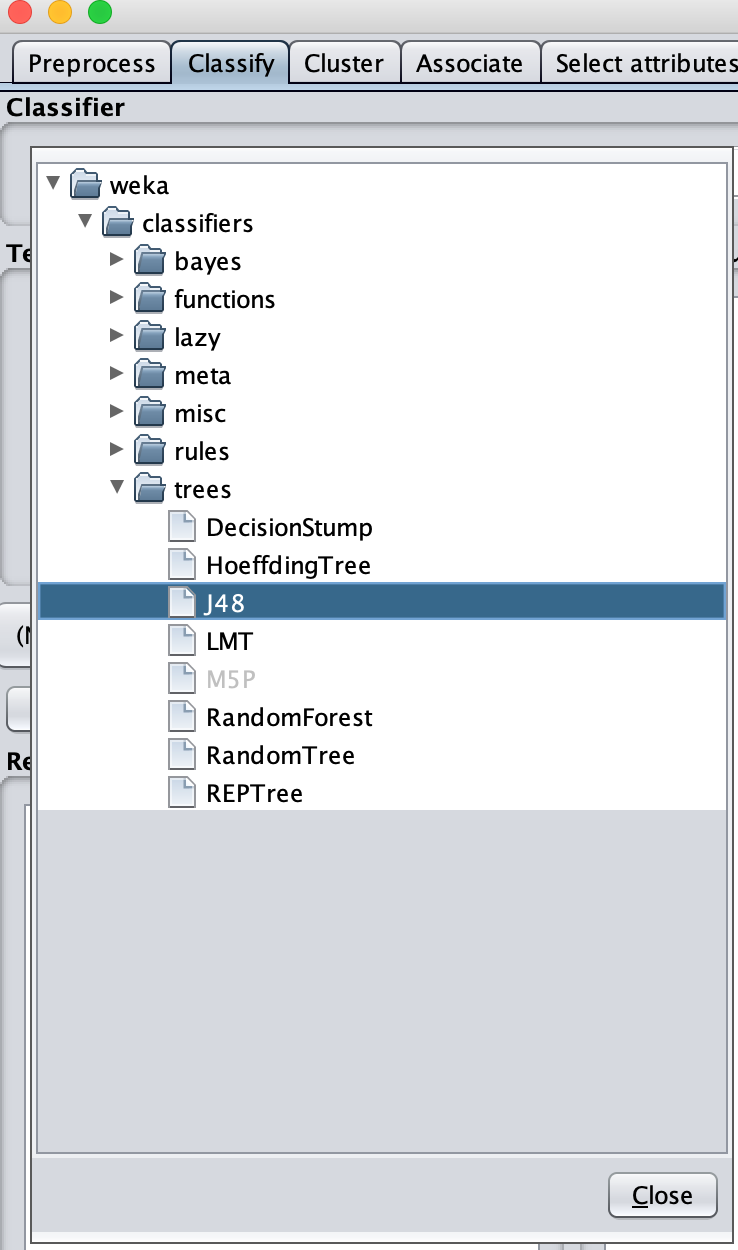The height and width of the screenshot is (1250, 738).
Task: Click the RandomForest file icon
Action: 182,718
